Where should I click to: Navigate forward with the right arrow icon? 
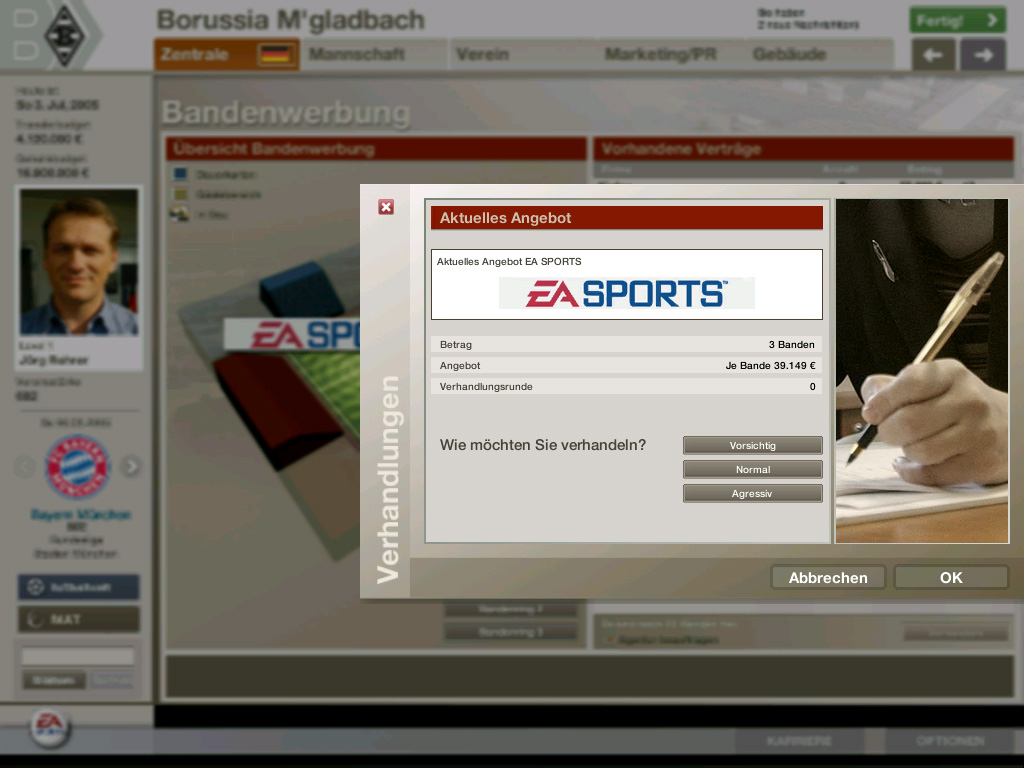[983, 55]
